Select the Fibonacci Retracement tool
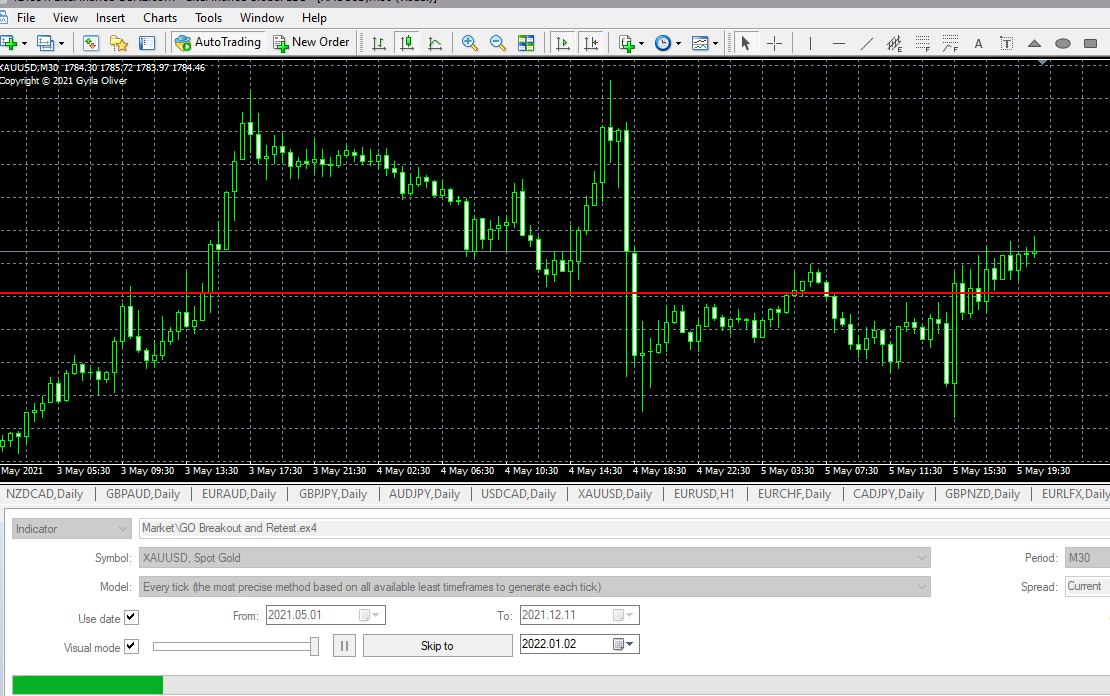The height and width of the screenshot is (696, 1110). pyautogui.click(x=922, y=43)
